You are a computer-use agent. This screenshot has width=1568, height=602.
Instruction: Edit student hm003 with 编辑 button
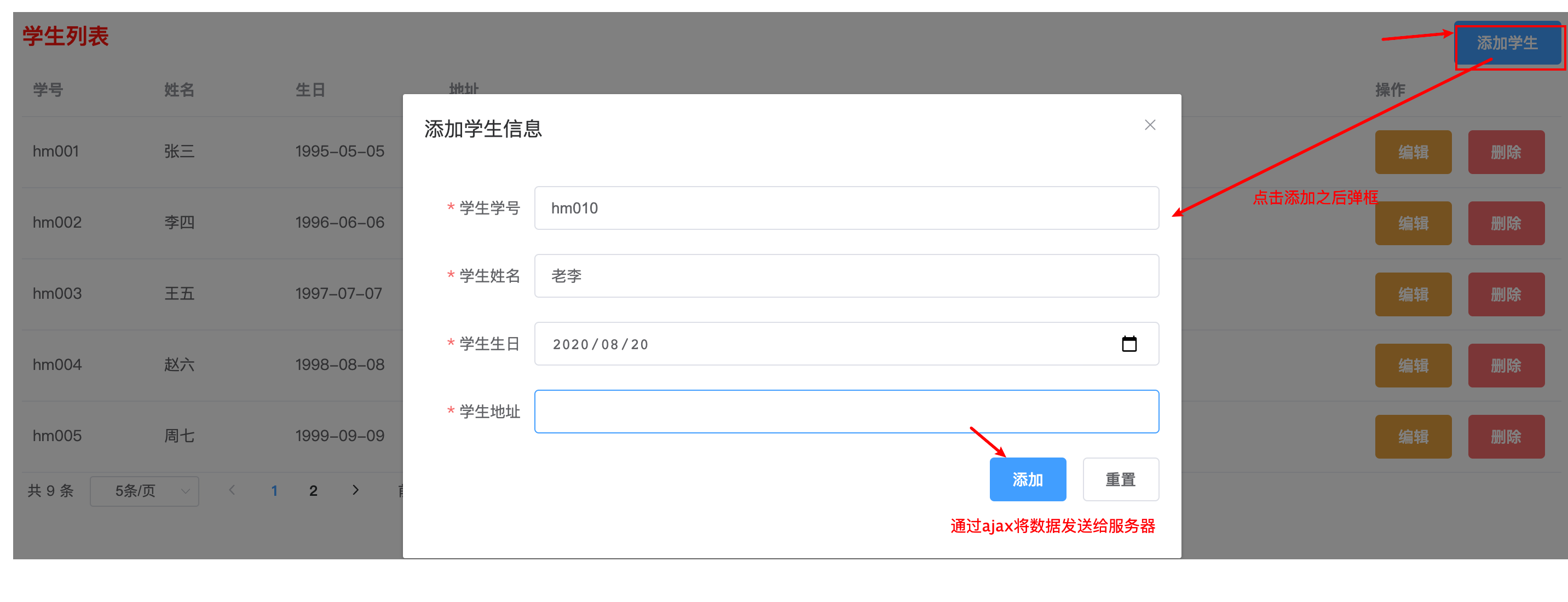(x=1413, y=294)
